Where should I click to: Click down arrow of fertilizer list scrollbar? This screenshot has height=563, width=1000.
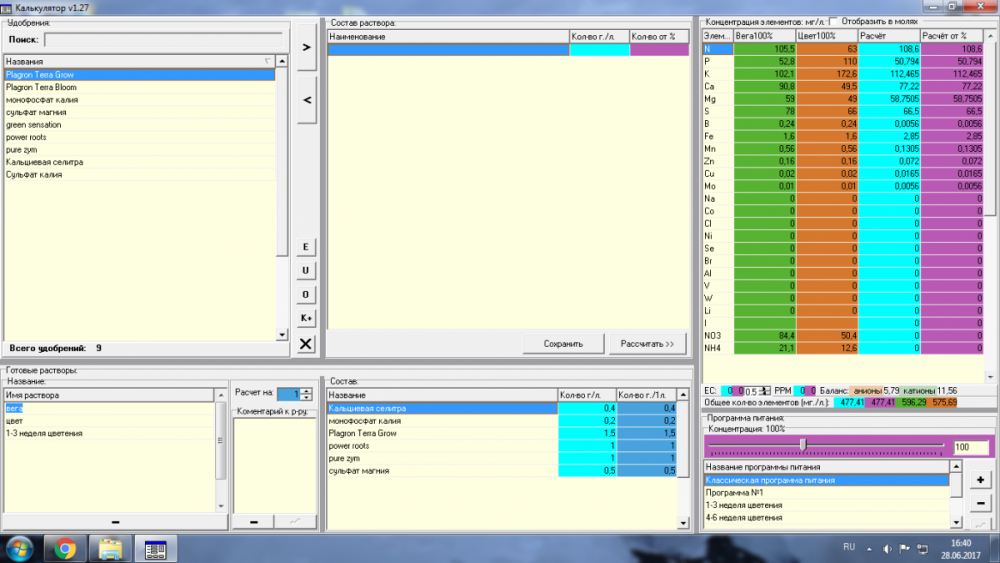[282, 335]
